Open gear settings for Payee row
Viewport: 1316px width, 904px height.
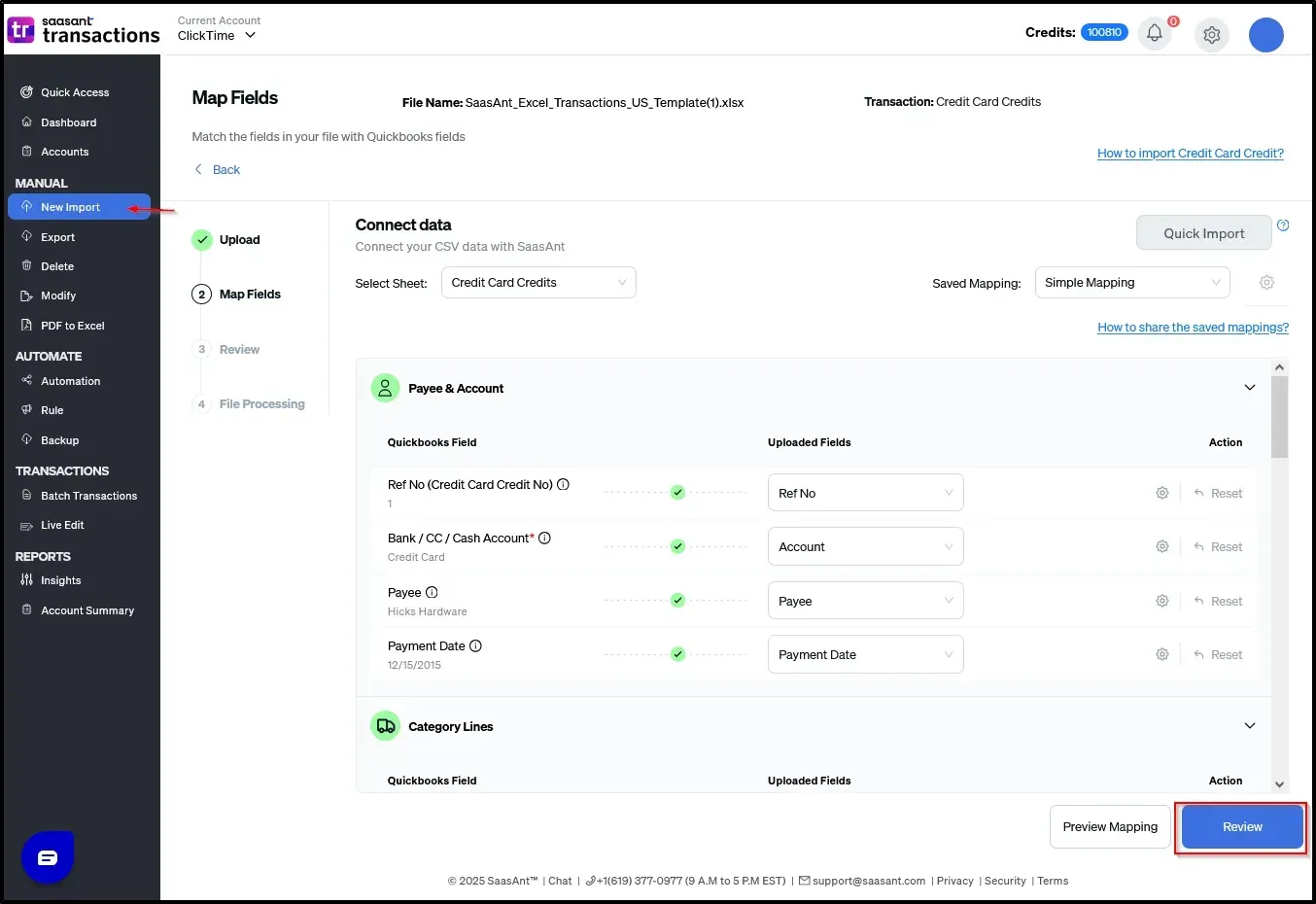[x=1161, y=601]
